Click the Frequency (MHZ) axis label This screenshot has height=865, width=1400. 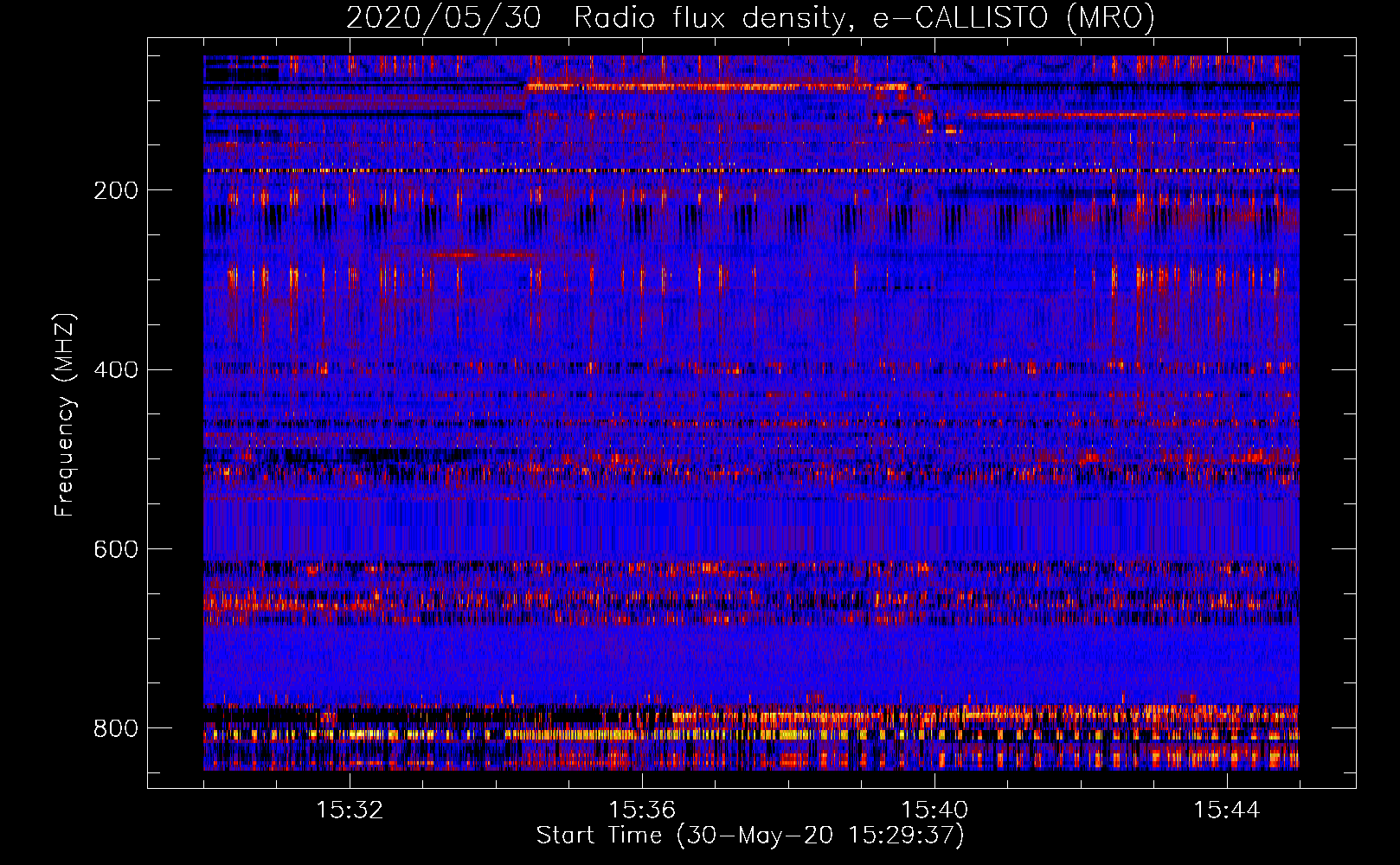(x=65, y=414)
